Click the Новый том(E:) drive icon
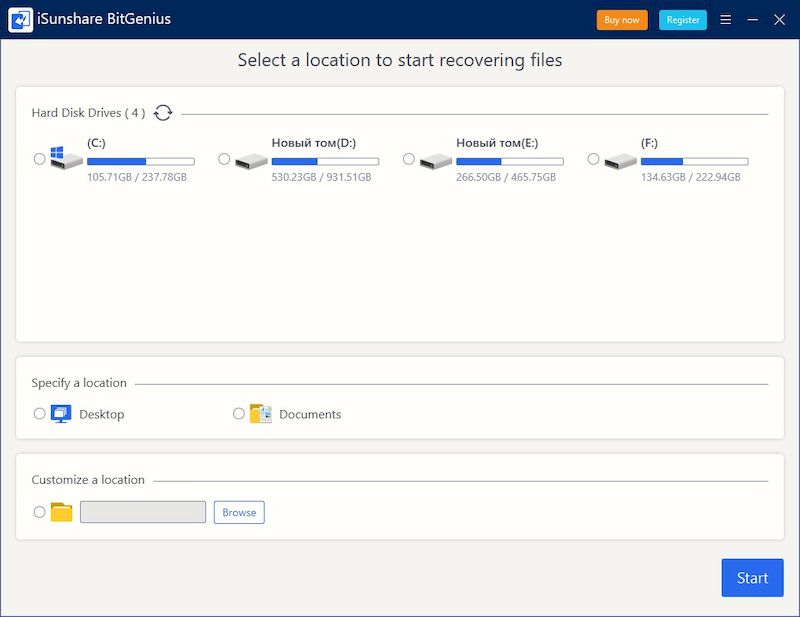 [436, 160]
